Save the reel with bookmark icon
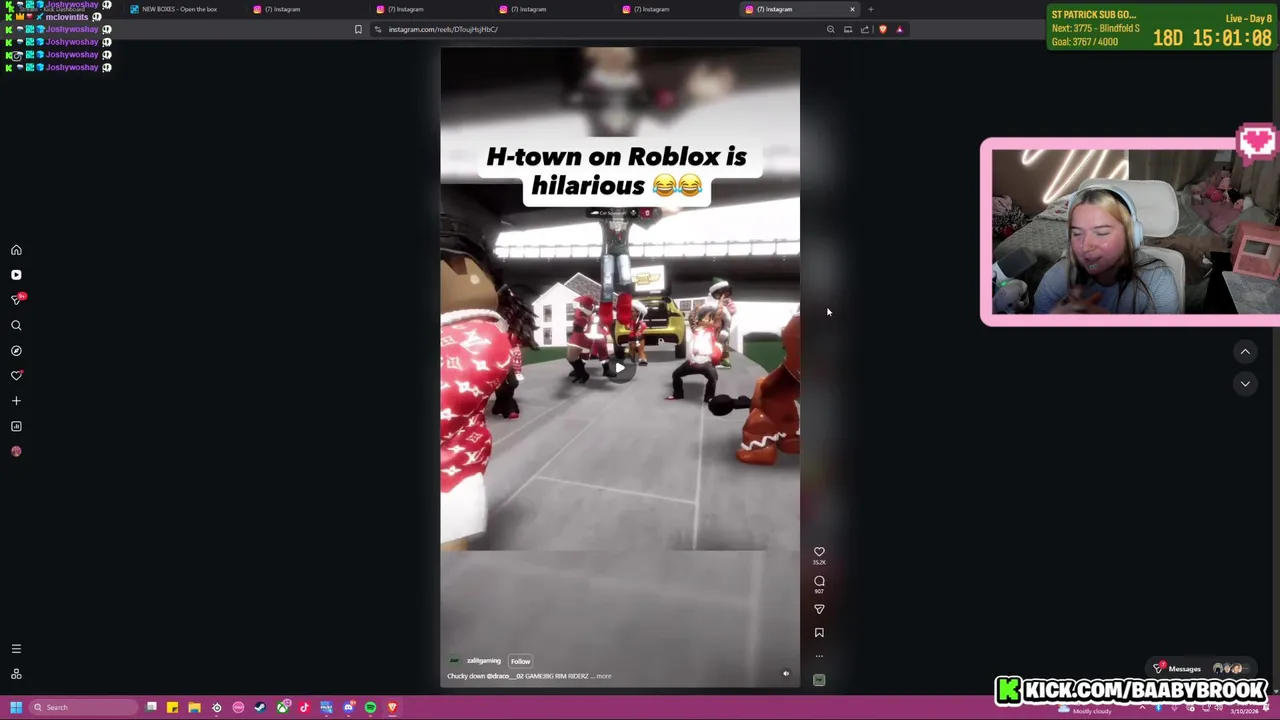The height and width of the screenshot is (720, 1280). pyautogui.click(x=819, y=633)
